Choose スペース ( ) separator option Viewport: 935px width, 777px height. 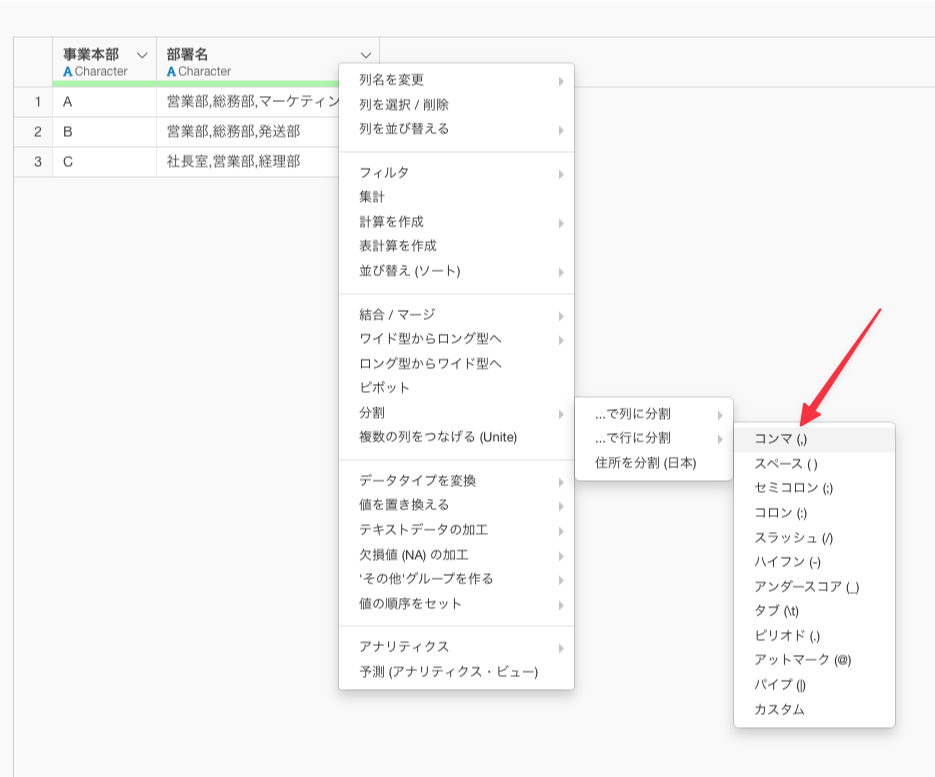click(786, 464)
